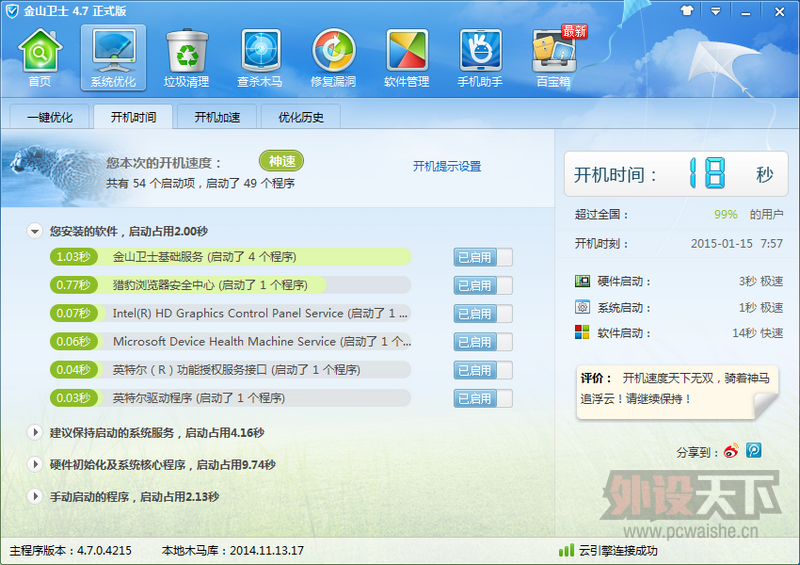Click the 评价 comment note

677,392
